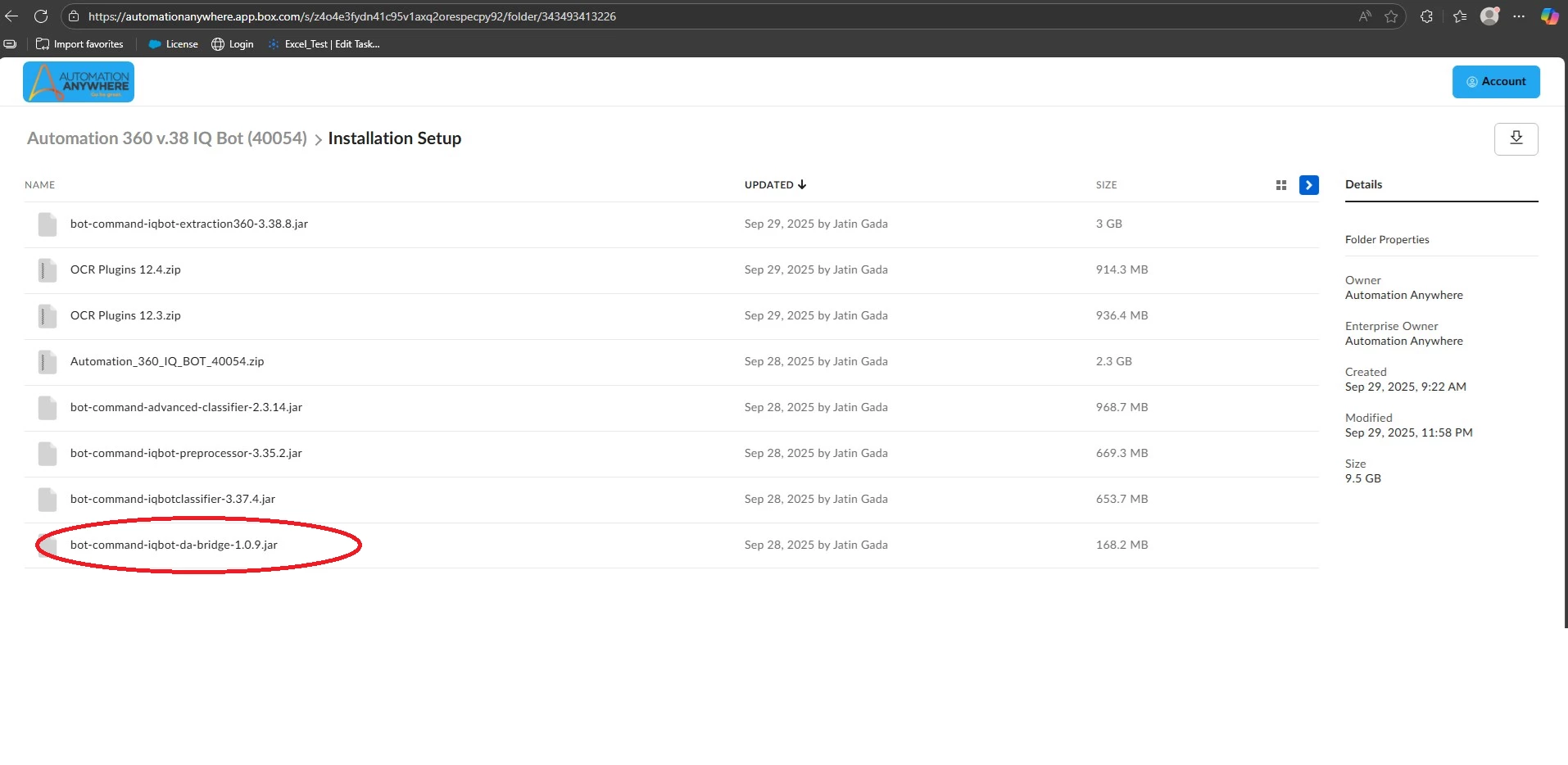Open the Login bookmark

coord(233,44)
